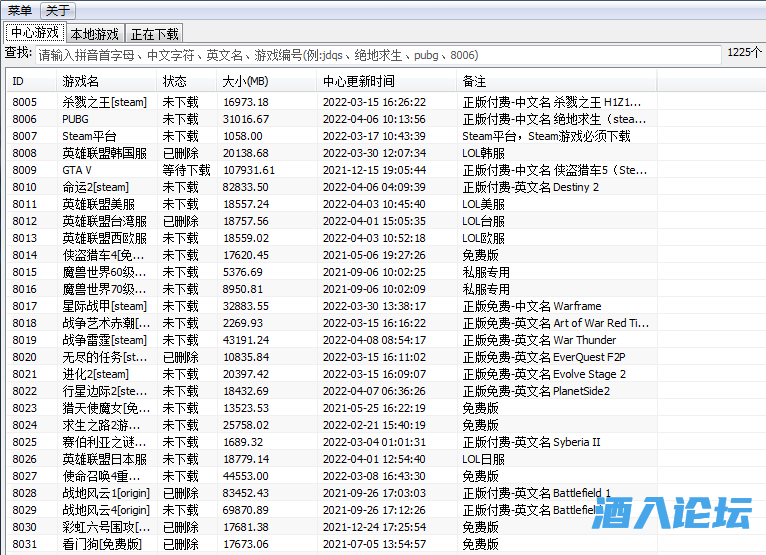This screenshot has height=555, width=766.
Task: Sort by the ID column header
Action: click(x=31, y=82)
